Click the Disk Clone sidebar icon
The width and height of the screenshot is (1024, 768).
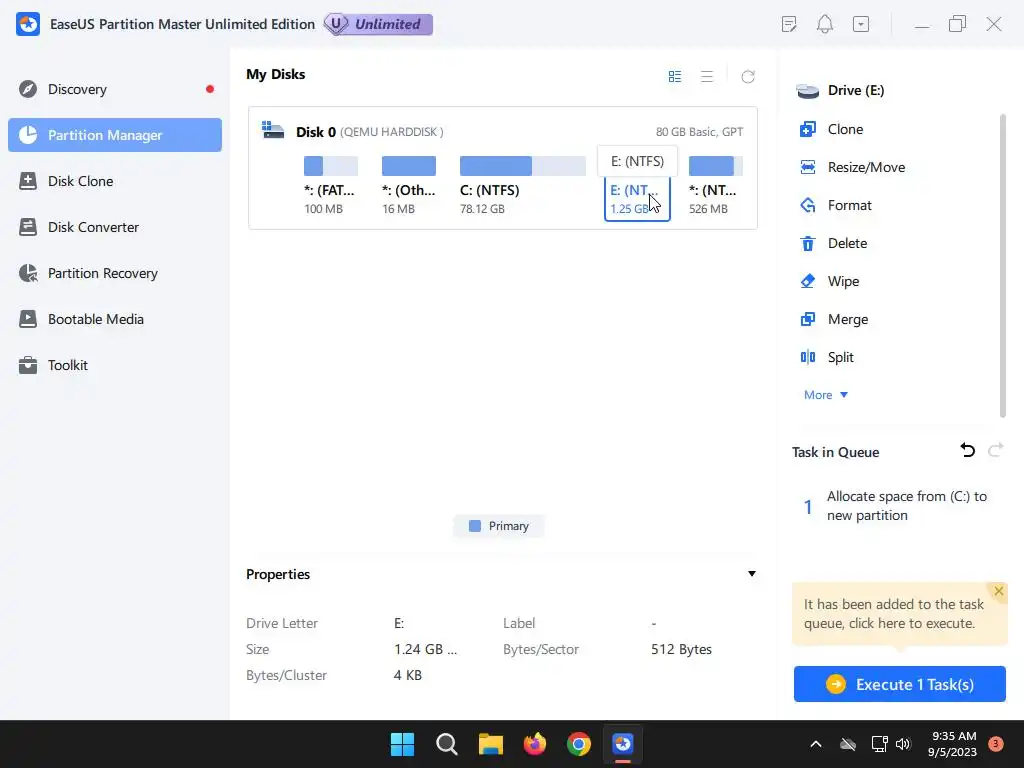click(28, 181)
